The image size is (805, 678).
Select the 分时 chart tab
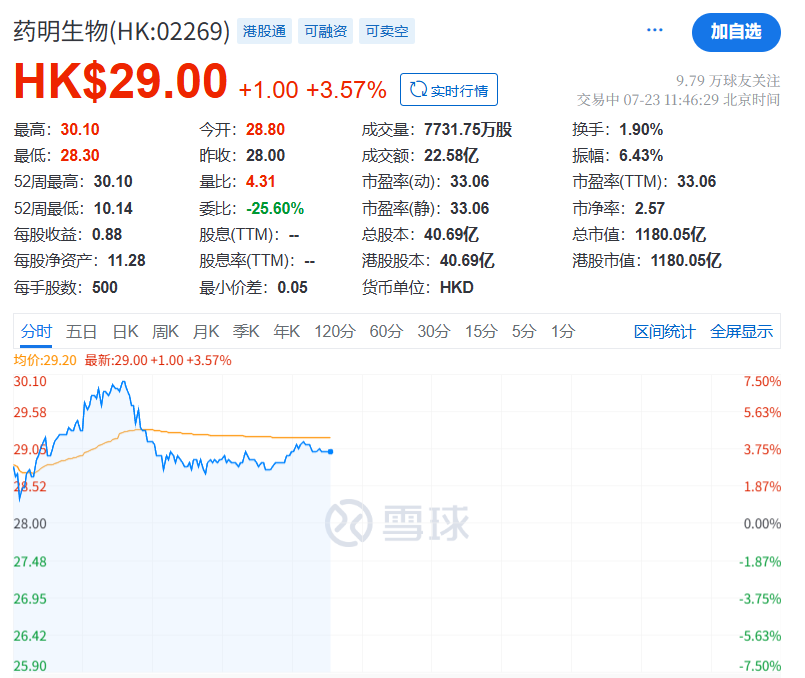[x=36, y=332]
